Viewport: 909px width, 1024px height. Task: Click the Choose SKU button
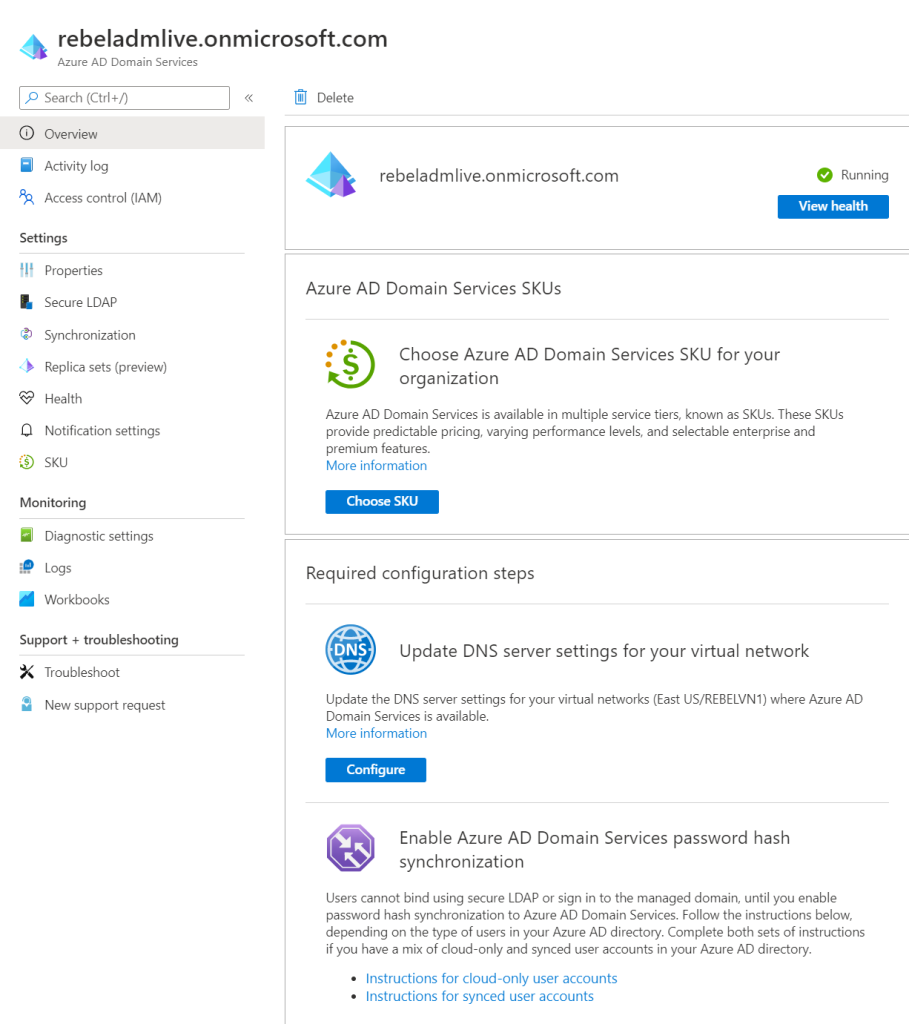pyautogui.click(x=381, y=501)
